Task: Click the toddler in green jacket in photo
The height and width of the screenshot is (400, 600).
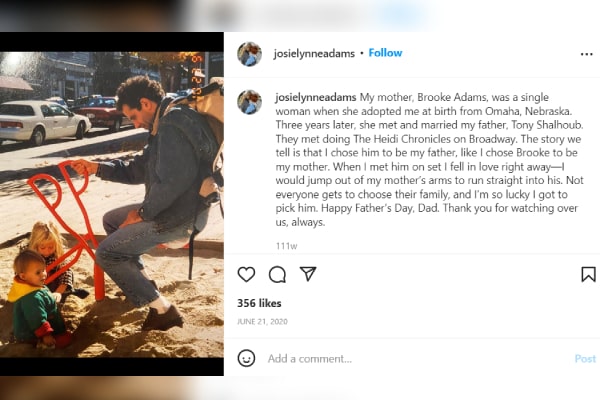Action: 36,299
